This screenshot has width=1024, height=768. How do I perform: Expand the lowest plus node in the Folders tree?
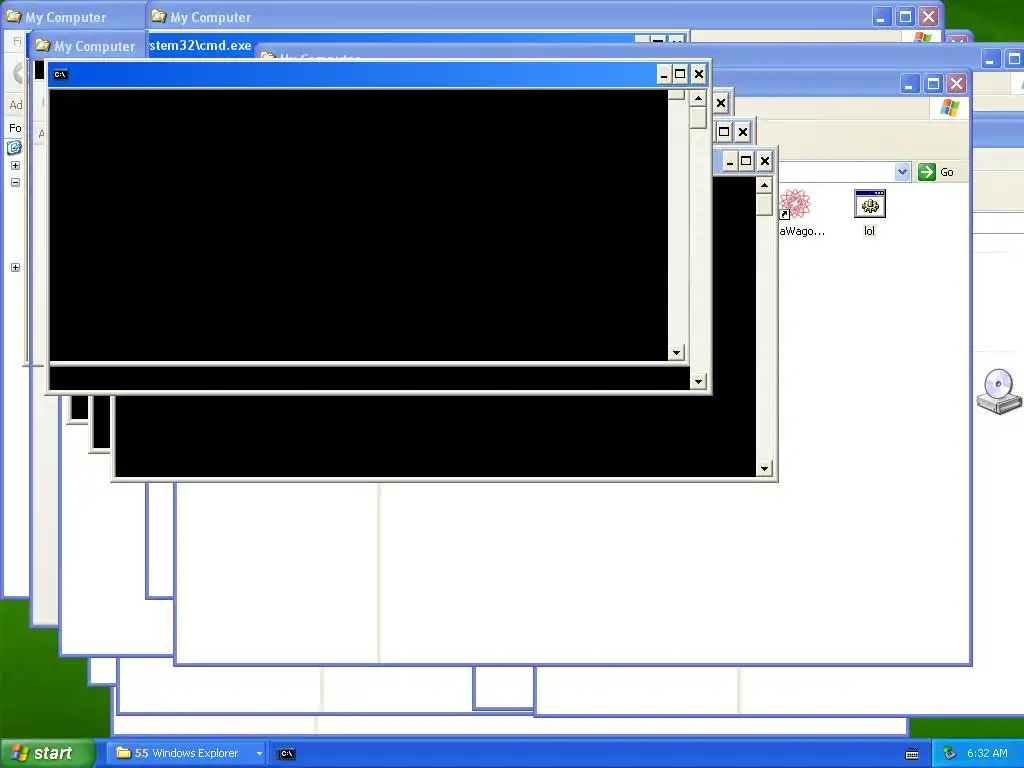point(15,267)
